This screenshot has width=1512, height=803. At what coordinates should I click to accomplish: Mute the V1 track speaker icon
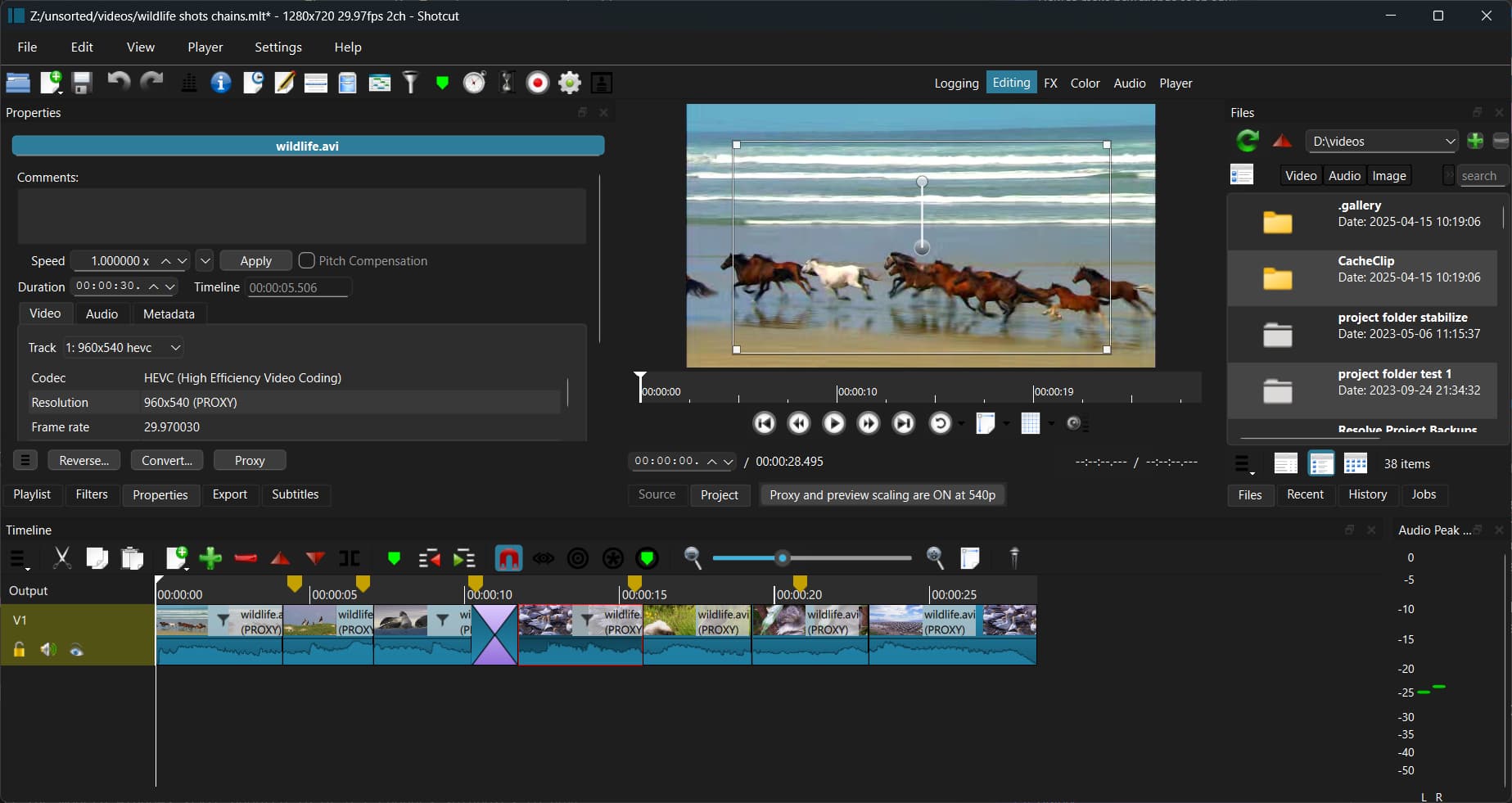pos(48,650)
